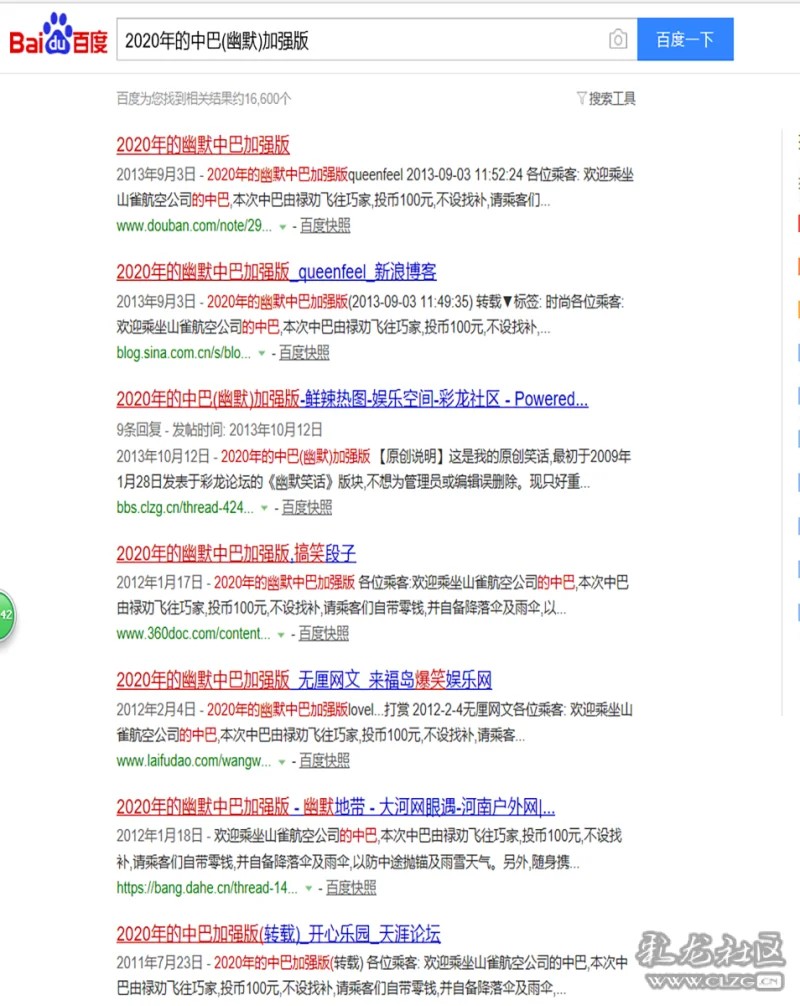
Task: Open 百度快照 for the laifudao.com result
Action: click(325, 761)
